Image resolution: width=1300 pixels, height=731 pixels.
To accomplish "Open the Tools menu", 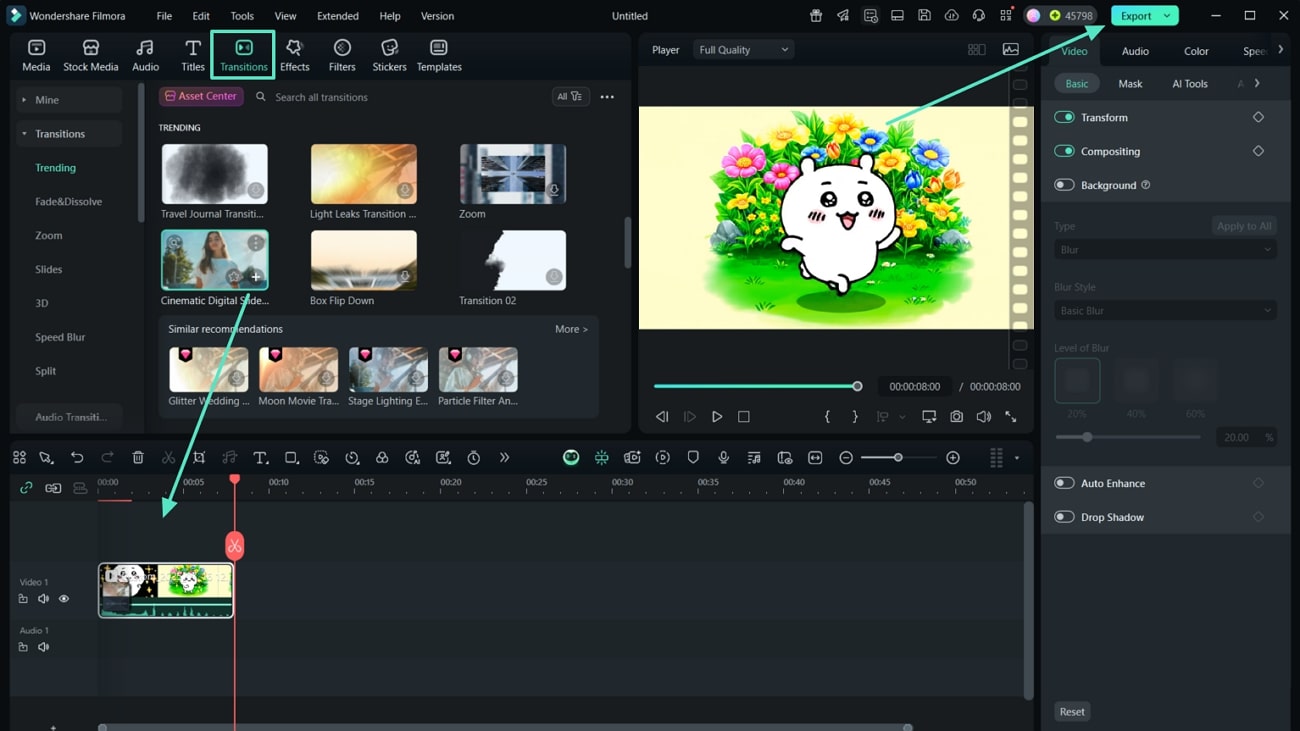I will [x=242, y=16].
